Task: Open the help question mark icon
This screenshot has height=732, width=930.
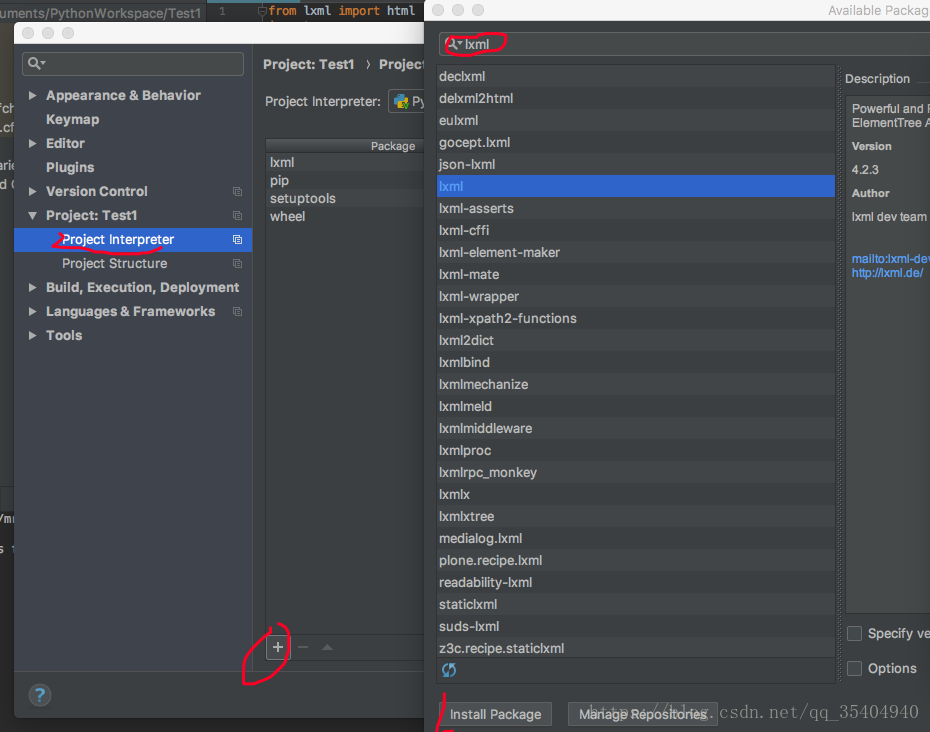Action: click(39, 696)
